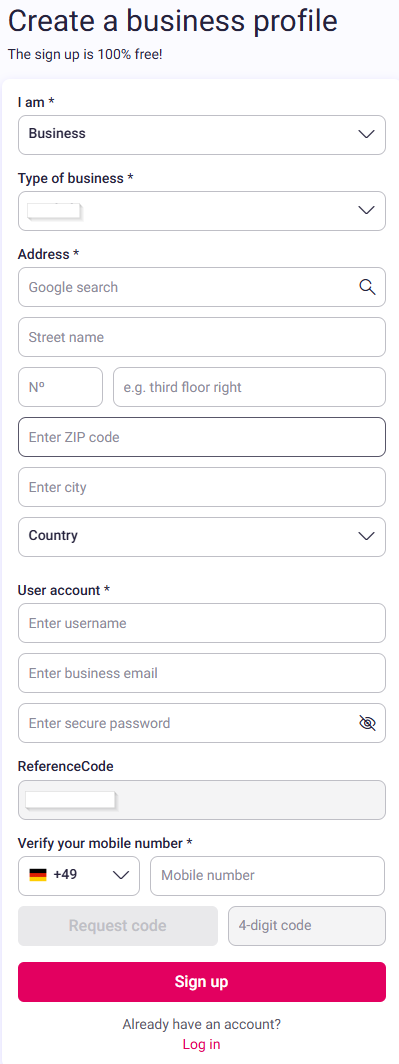The image size is (399, 1064).
Task: Select the house number Nº field
Action: pyautogui.click(x=60, y=387)
